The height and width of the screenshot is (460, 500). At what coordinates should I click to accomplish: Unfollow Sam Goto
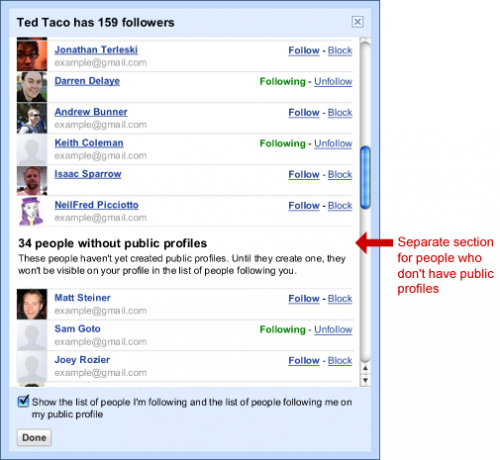click(x=333, y=330)
